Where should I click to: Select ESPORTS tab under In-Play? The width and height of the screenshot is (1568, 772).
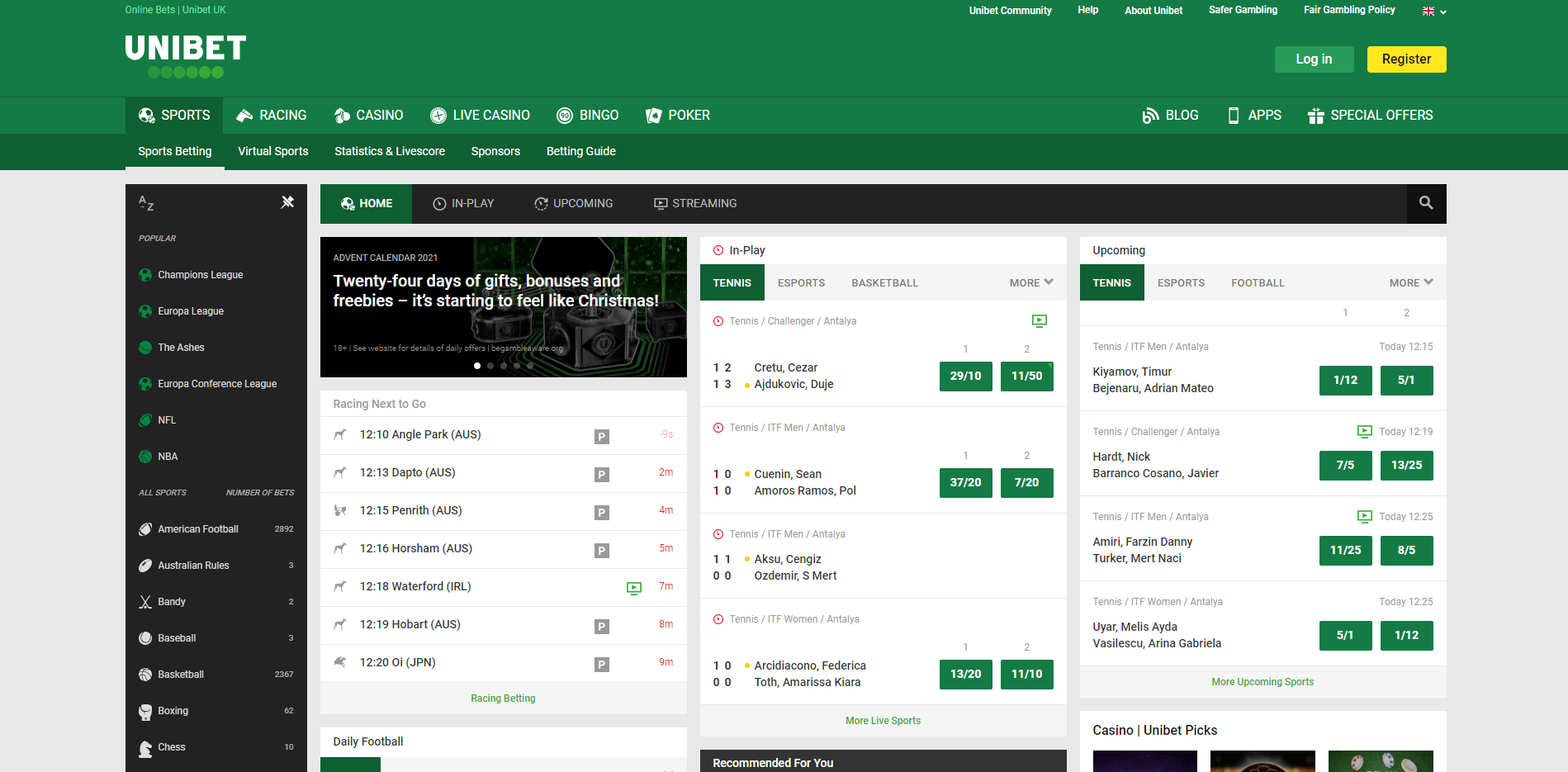[801, 282]
